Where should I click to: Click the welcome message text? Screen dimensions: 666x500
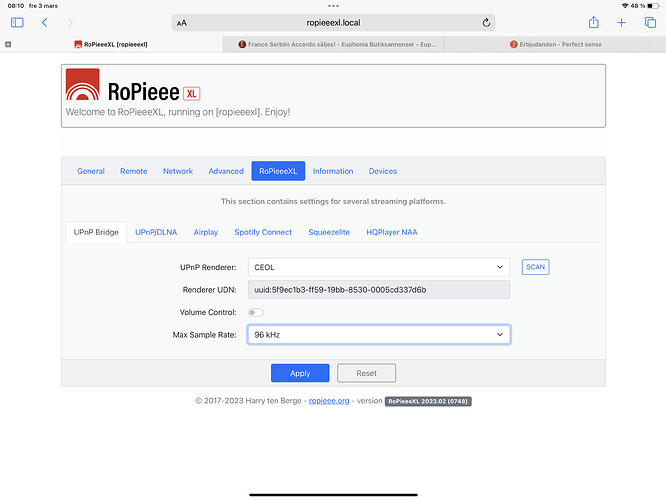tap(178, 112)
